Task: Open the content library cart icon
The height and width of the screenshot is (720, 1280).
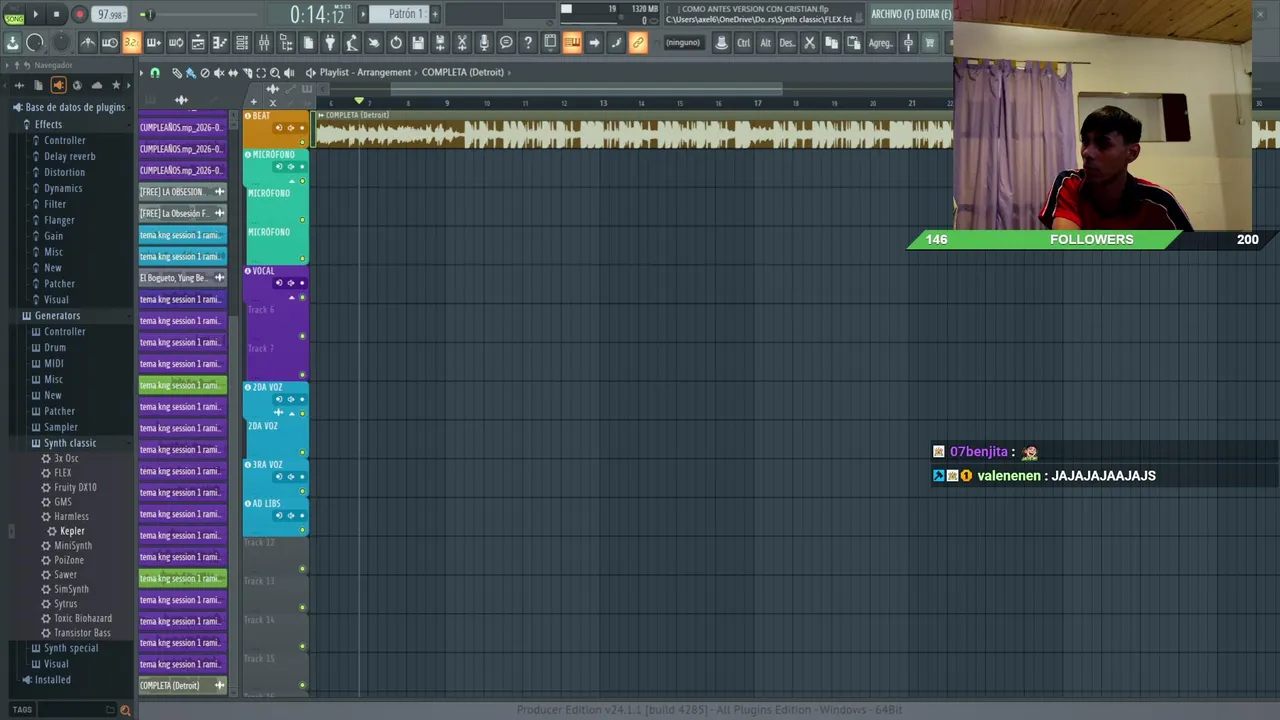Action: click(x=929, y=43)
